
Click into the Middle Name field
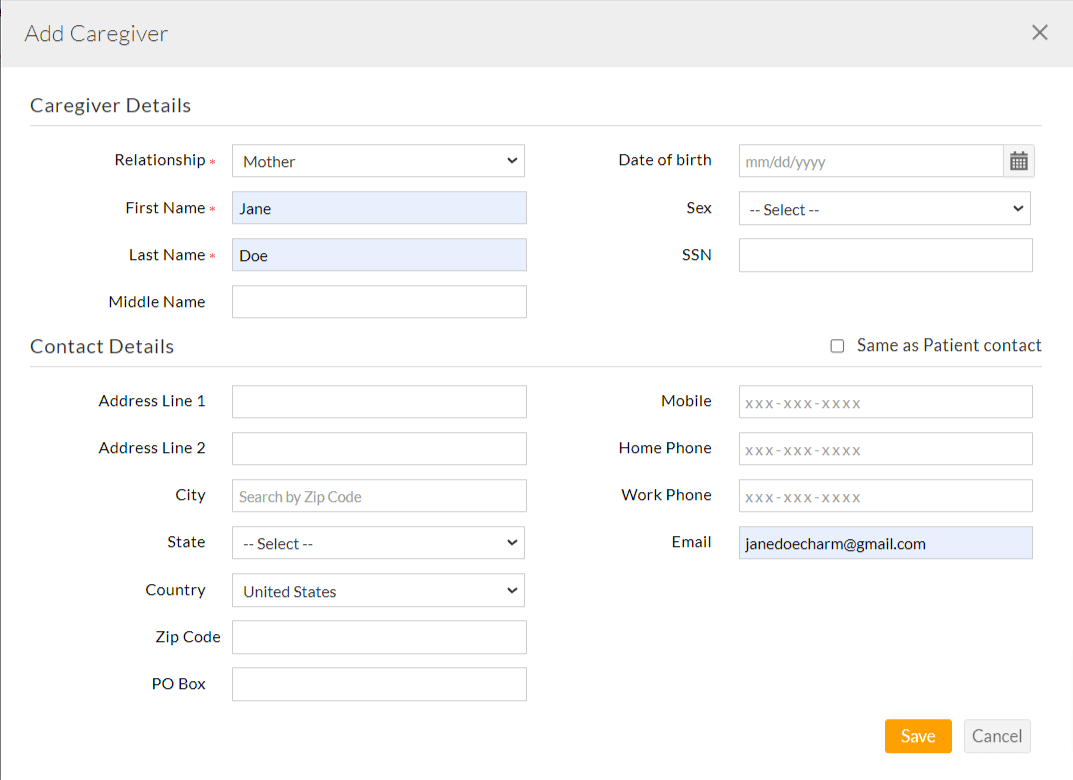pyautogui.click(x=379, y=302)
